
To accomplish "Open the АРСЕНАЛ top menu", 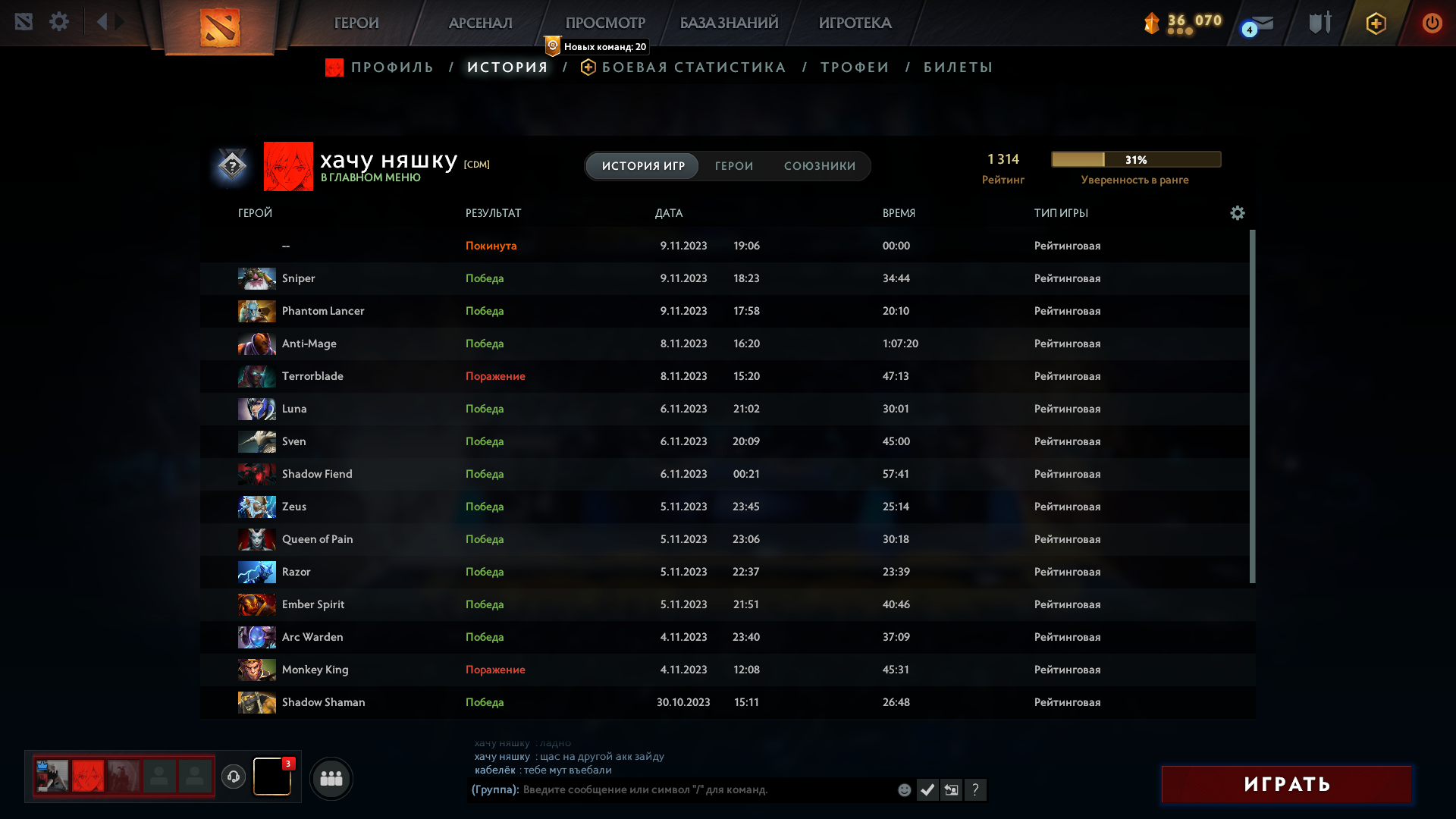I will pyautogui.click(x=481, y=23).
